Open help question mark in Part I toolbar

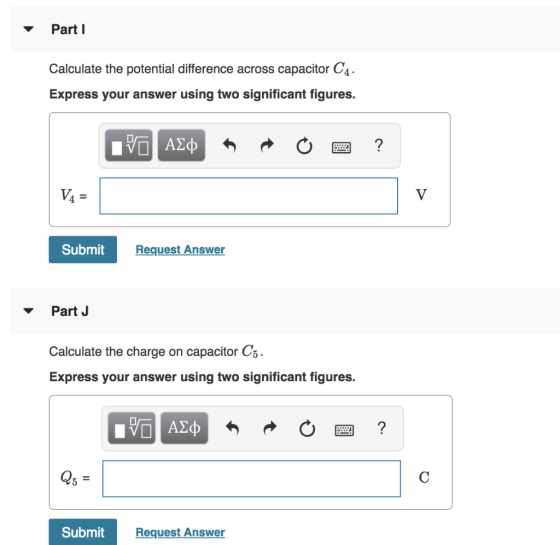pos(379,145)
